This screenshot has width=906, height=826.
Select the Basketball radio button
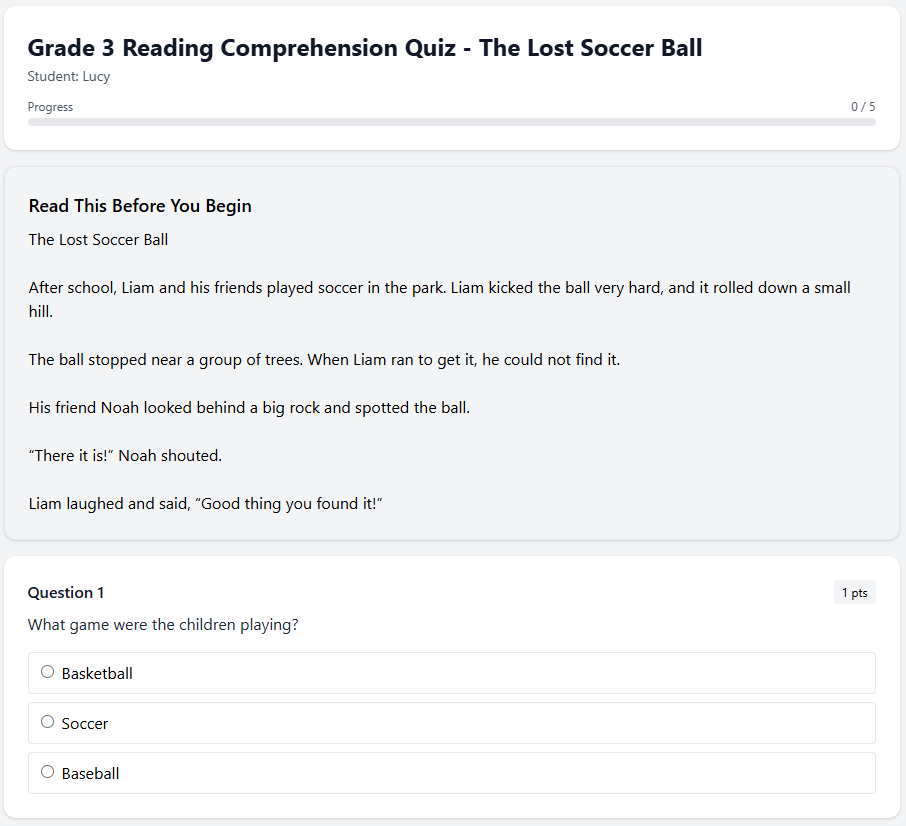47,671
